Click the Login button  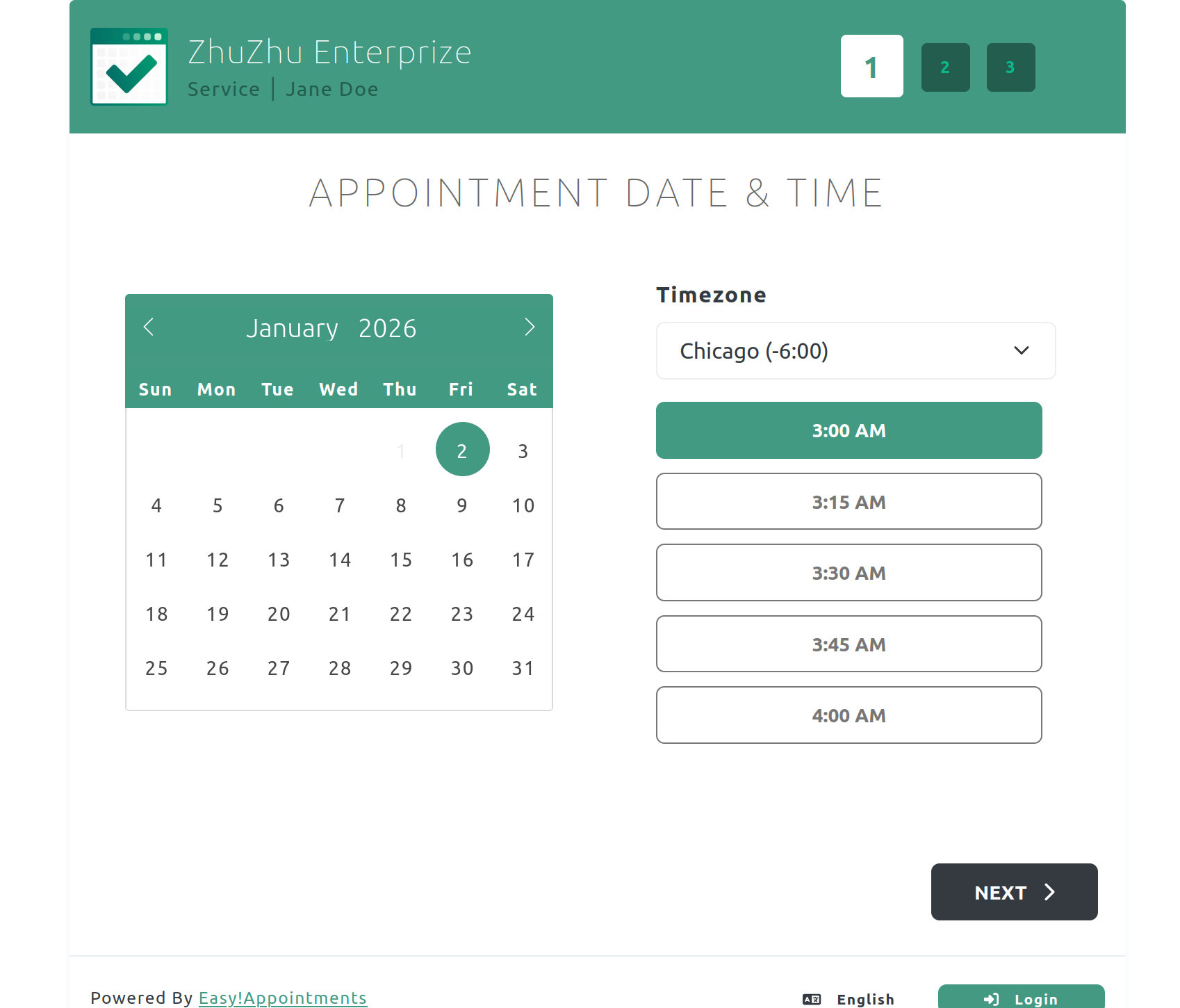1020,998
